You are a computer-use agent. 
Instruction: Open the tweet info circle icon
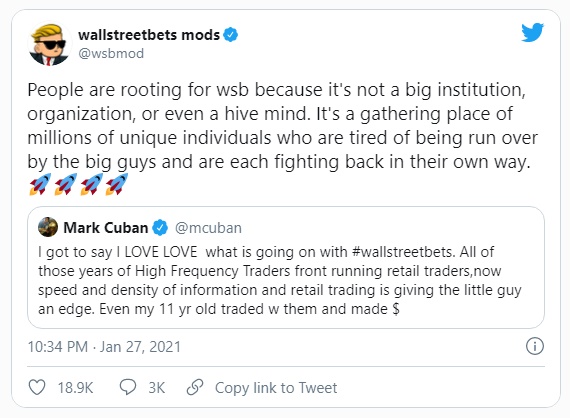coord(535,346)
